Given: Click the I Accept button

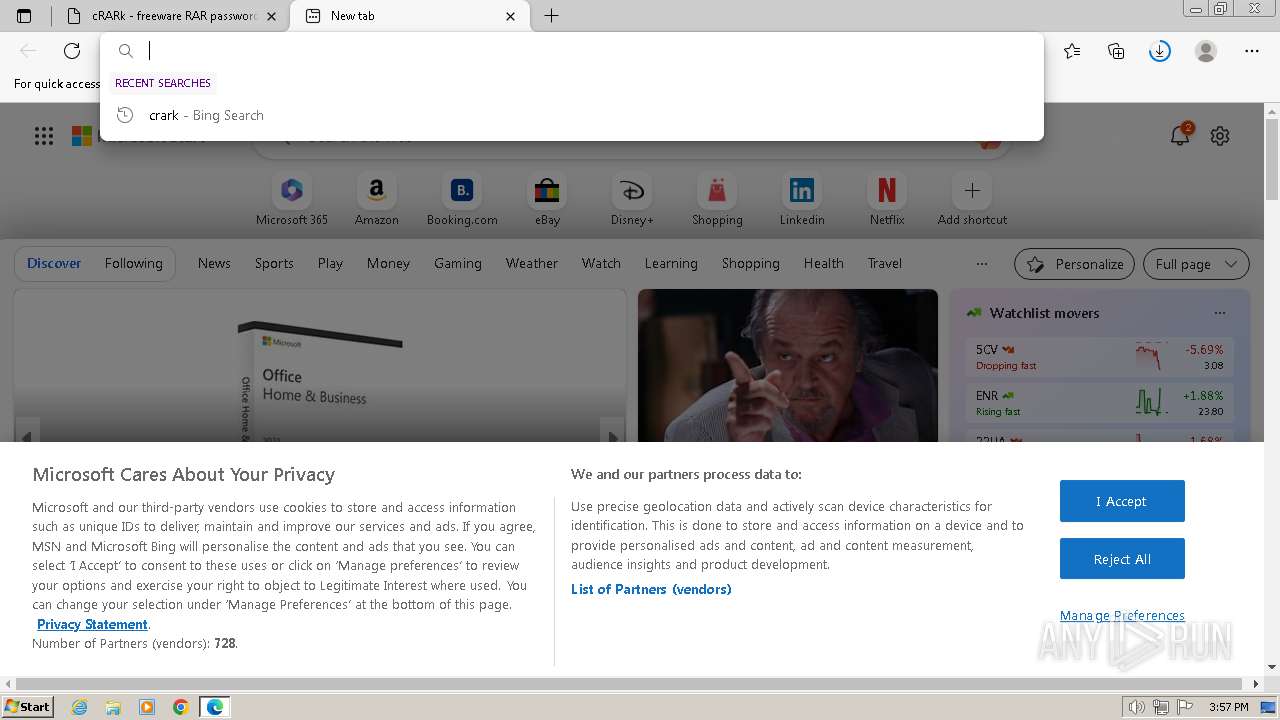Looking at the screenshot, I should [x=1122, y=501].
